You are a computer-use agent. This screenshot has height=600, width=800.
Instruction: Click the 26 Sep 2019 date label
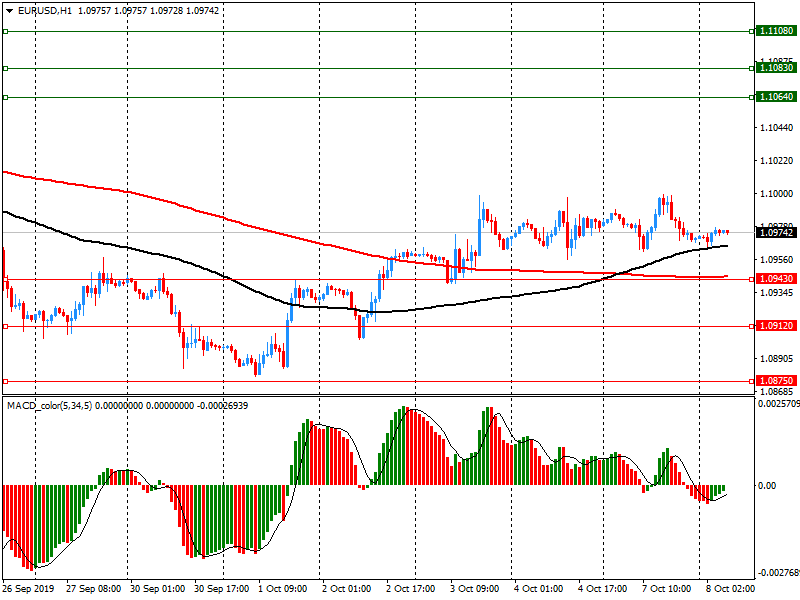click(27, 589)
